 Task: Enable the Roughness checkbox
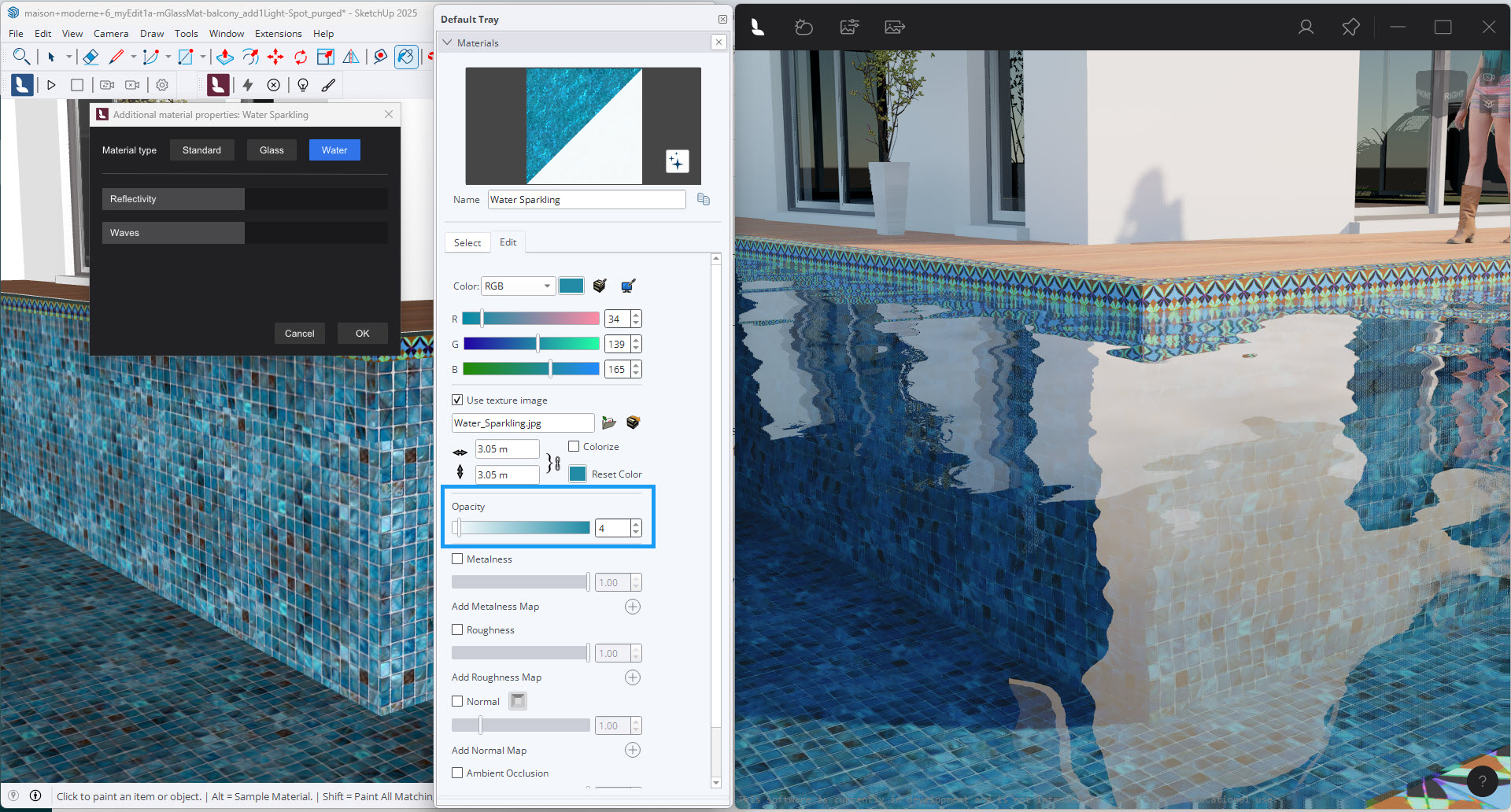(457, 629)
